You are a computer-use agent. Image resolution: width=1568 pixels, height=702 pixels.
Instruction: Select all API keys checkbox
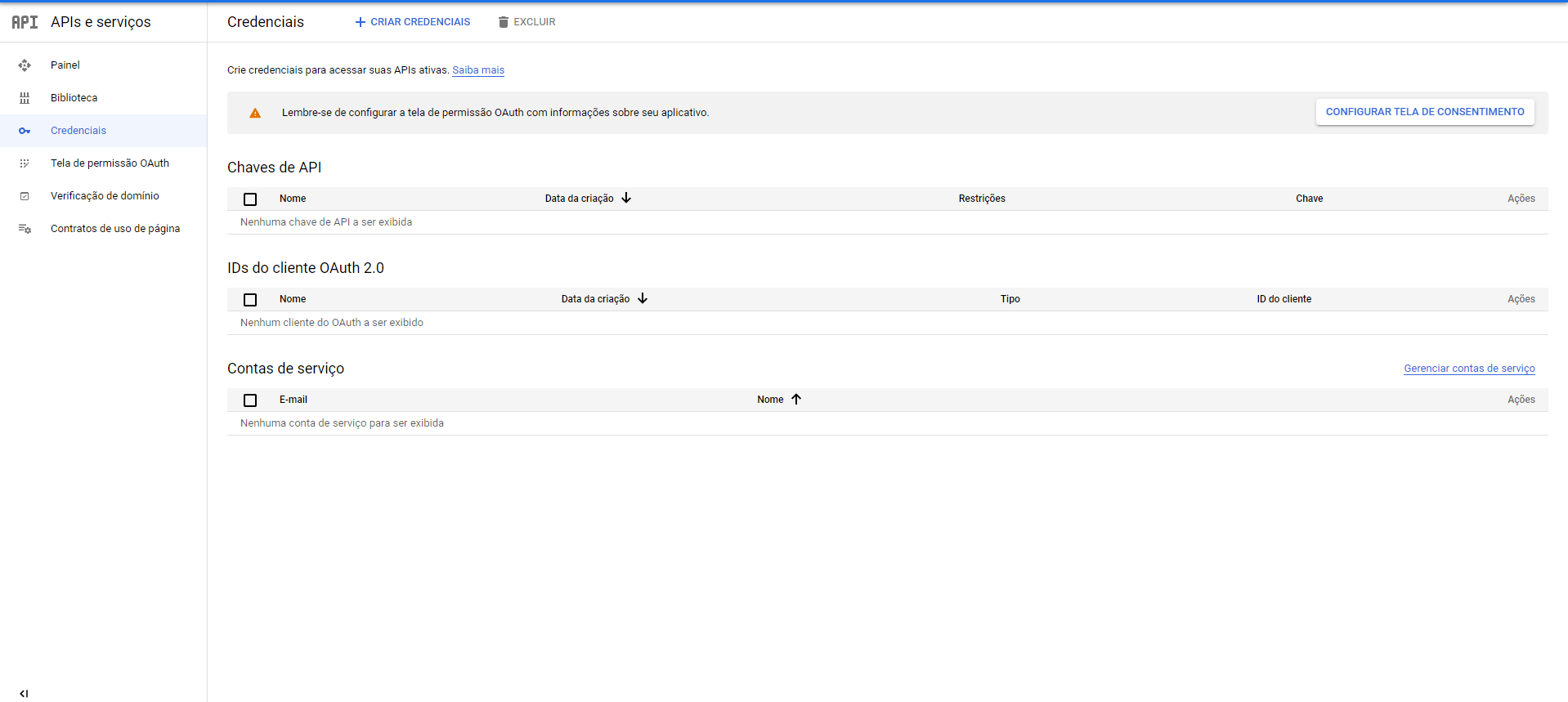point(250,199)
